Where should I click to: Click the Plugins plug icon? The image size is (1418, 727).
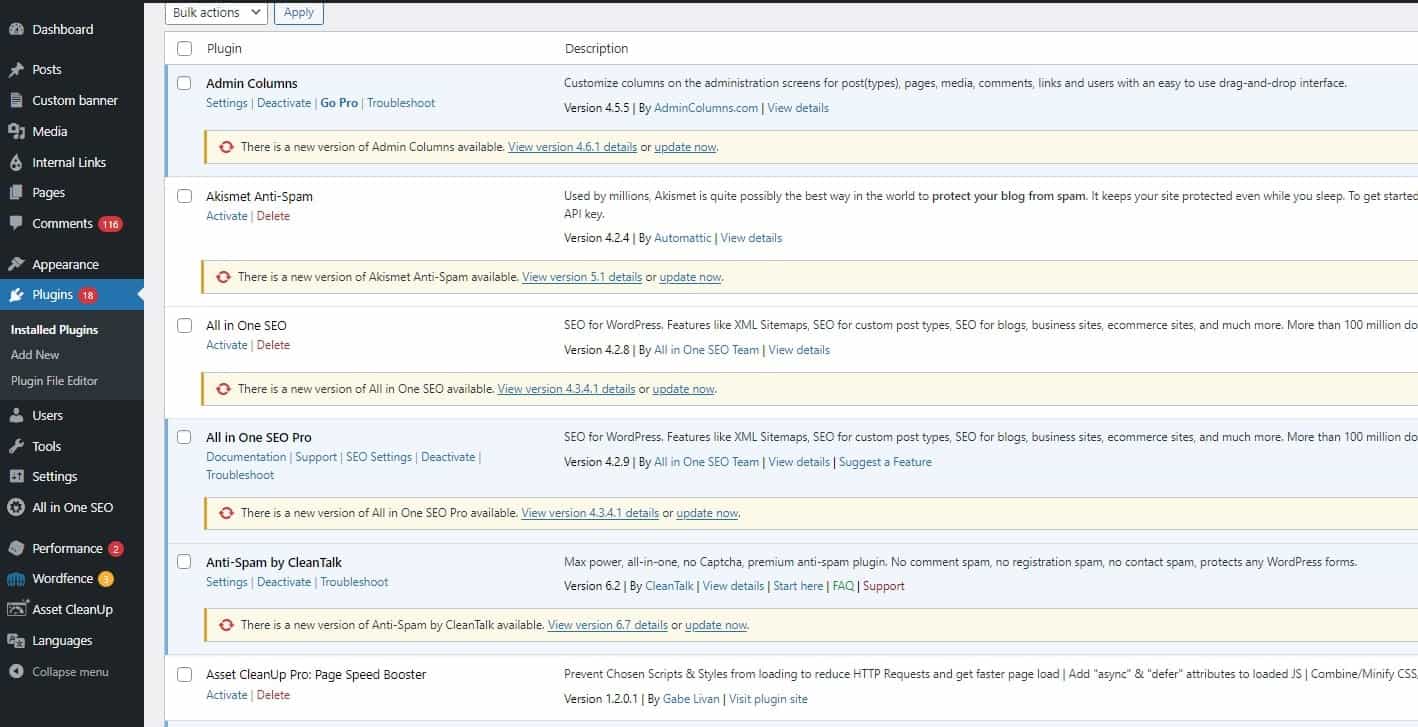click(16, 295)
